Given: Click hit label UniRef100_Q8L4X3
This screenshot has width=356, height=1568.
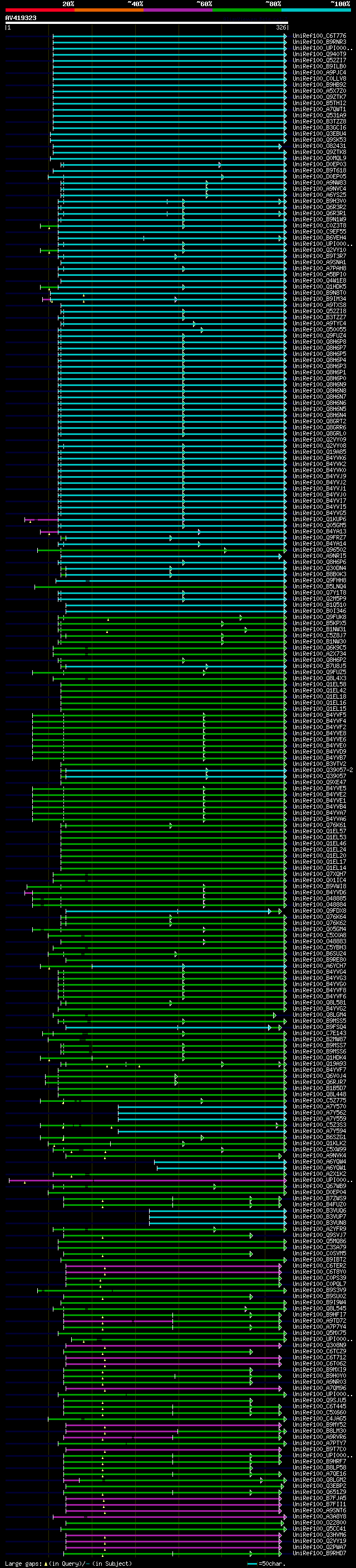Looking at the screenshot, I should tap(319, 678).
